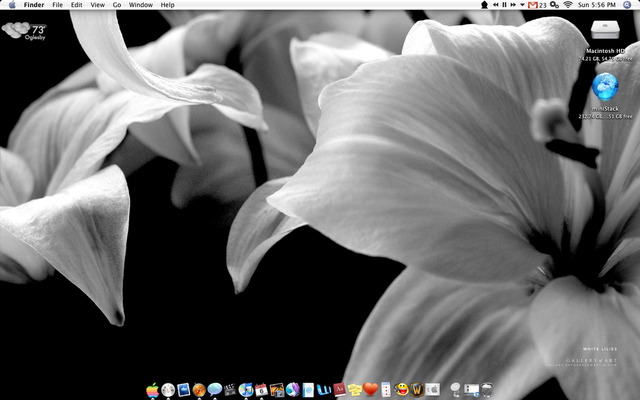
Task: Open the Macintosh HD drive icon
Action: click(x=605, y=29)
